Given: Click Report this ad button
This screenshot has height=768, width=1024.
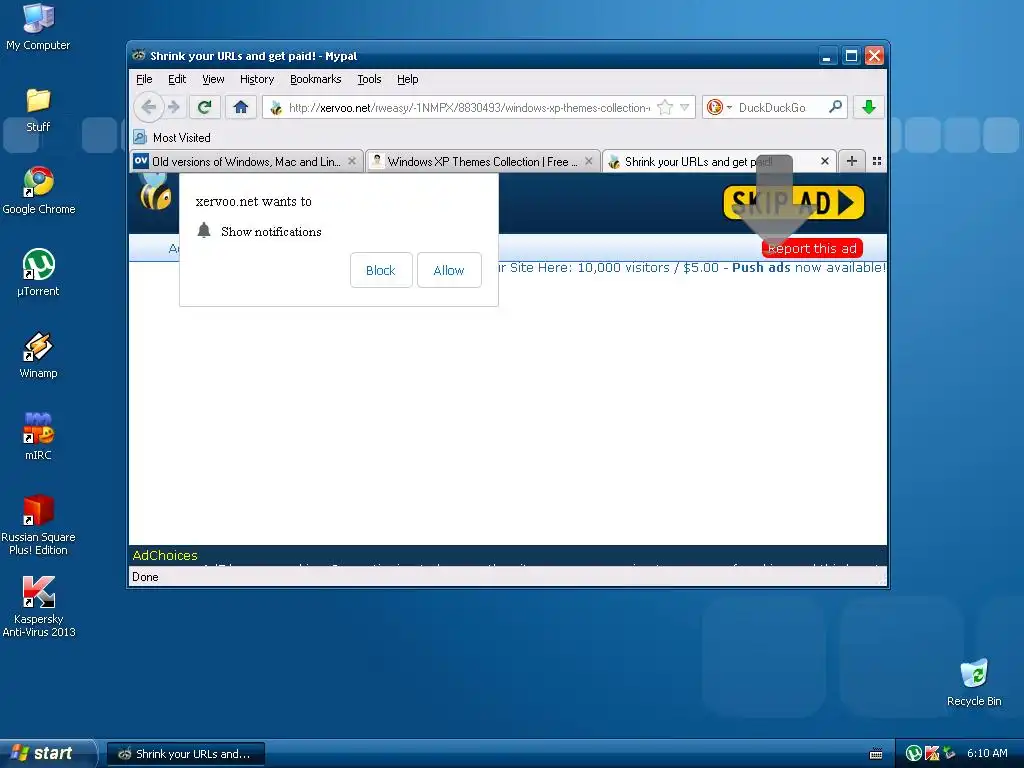Looking at the screenshot, I should 812,248.
